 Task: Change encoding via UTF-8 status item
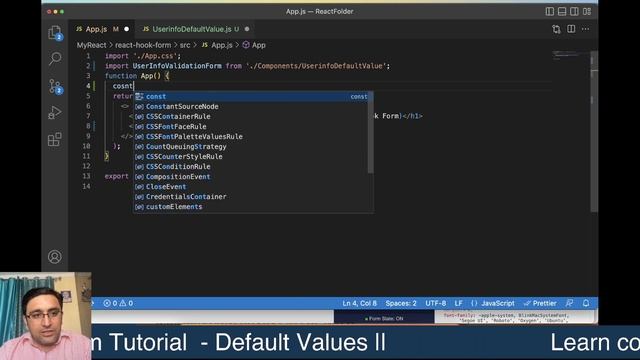436,303
